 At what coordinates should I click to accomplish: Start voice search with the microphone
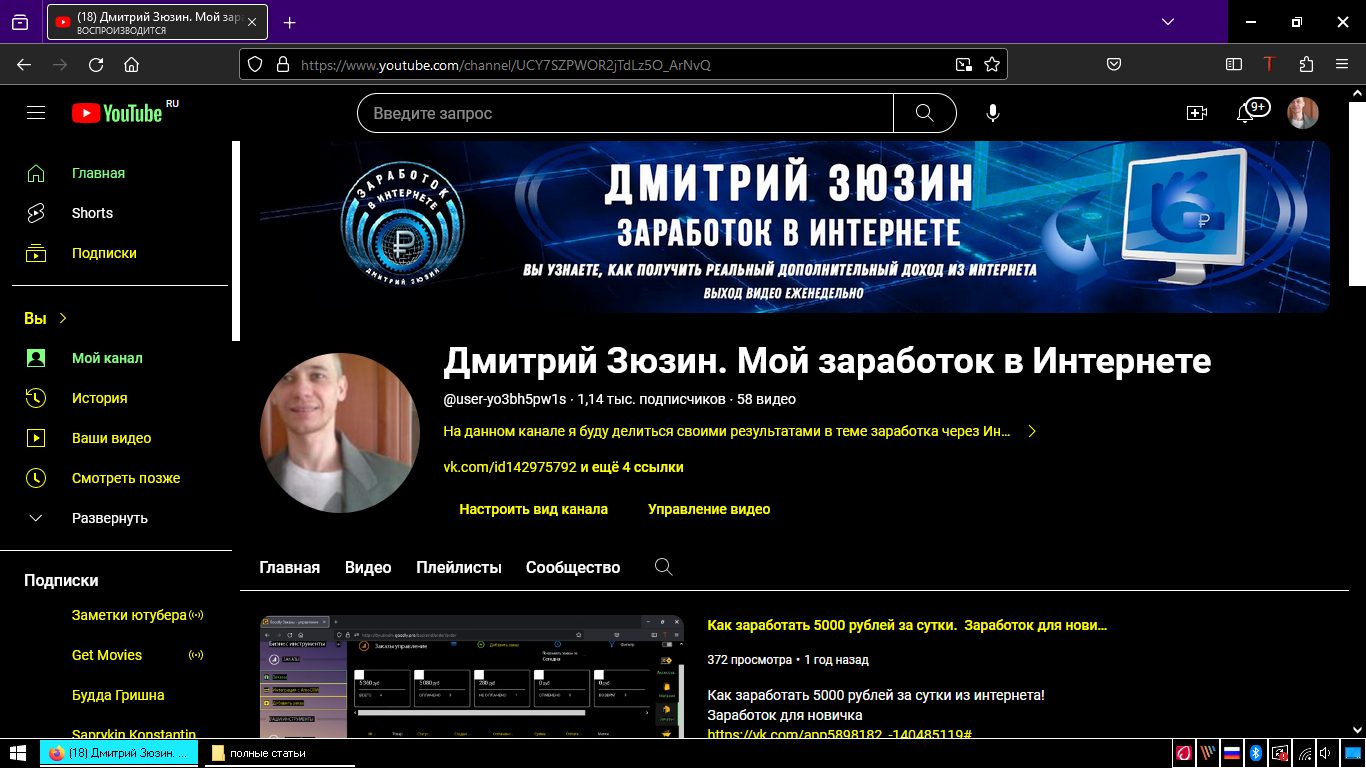[x=993, y=113]
